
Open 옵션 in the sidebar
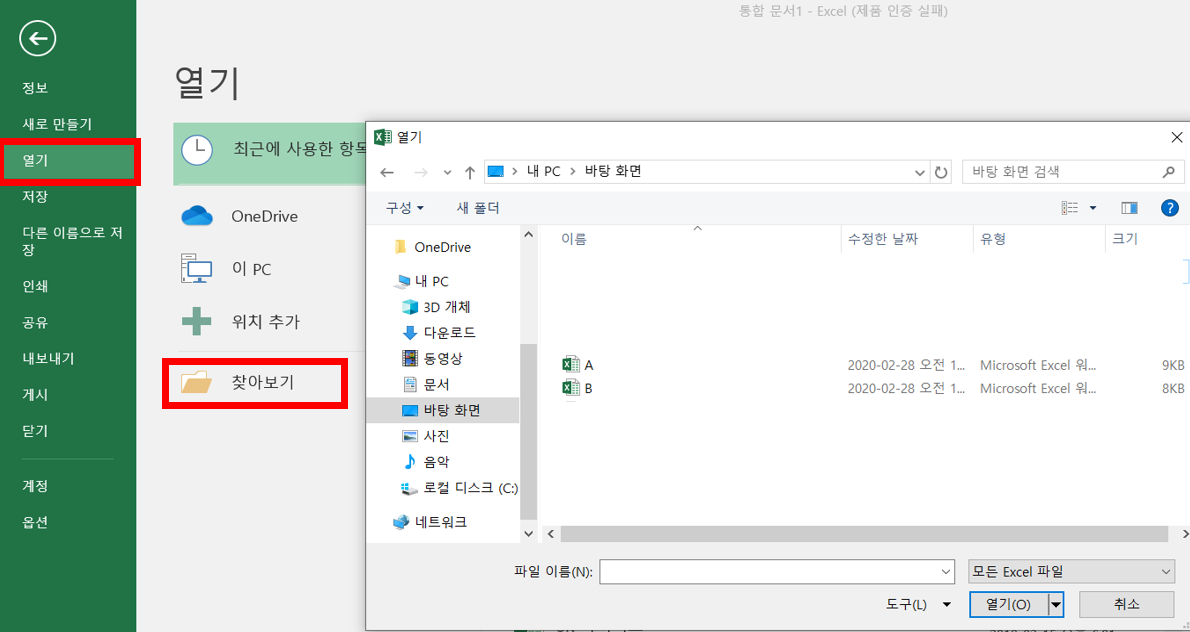35,522
